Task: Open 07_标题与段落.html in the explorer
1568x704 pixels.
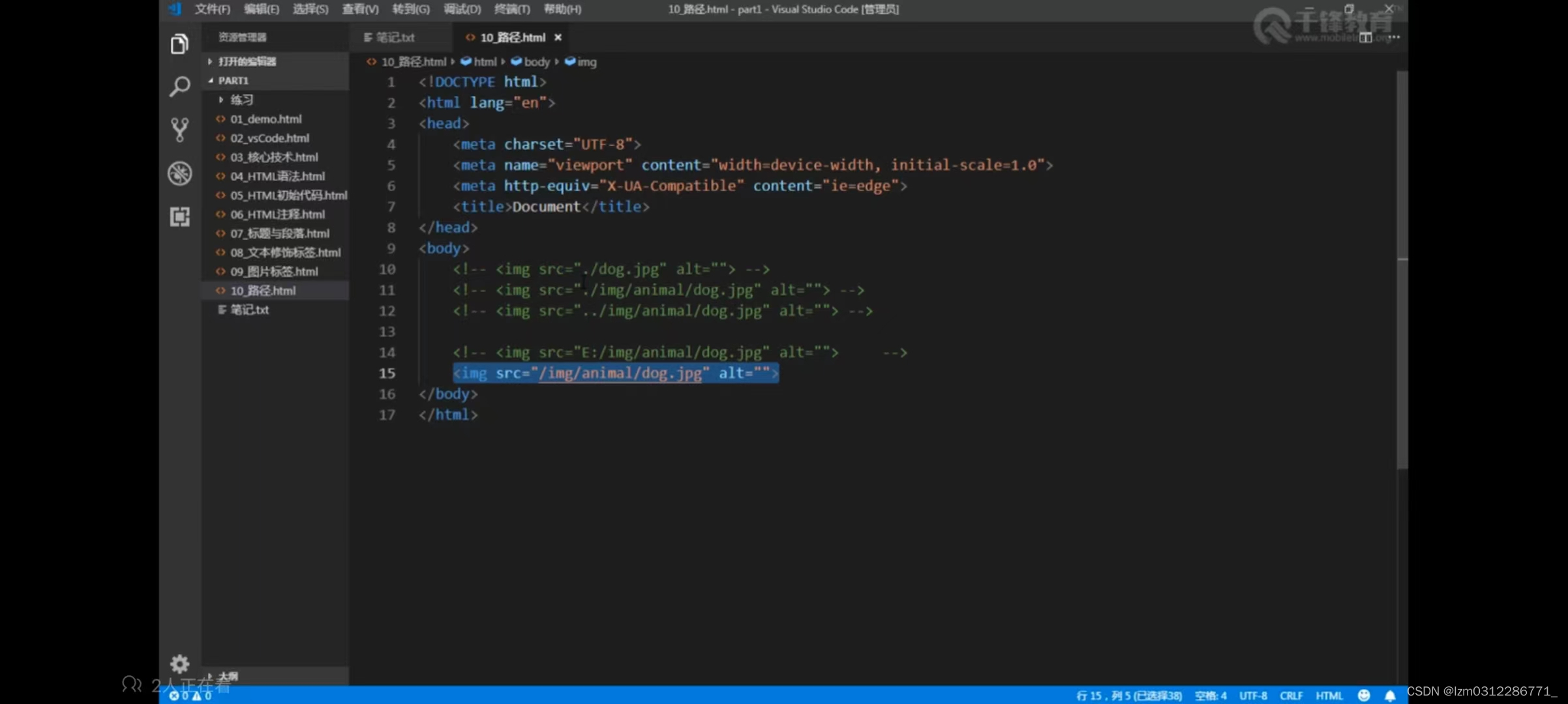Action: (275, 233)
